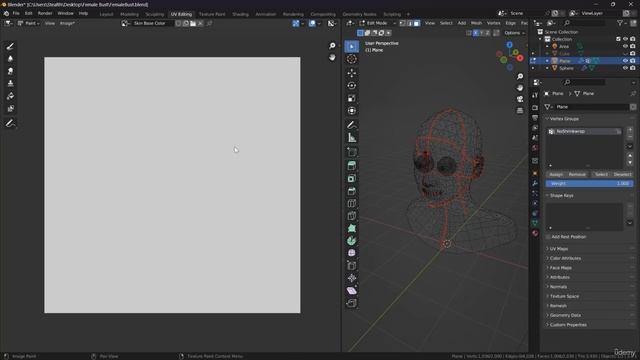The width and height of the screenshot is (640, 360).
Task: Click the Assign vertex group button
Action: 556,174
